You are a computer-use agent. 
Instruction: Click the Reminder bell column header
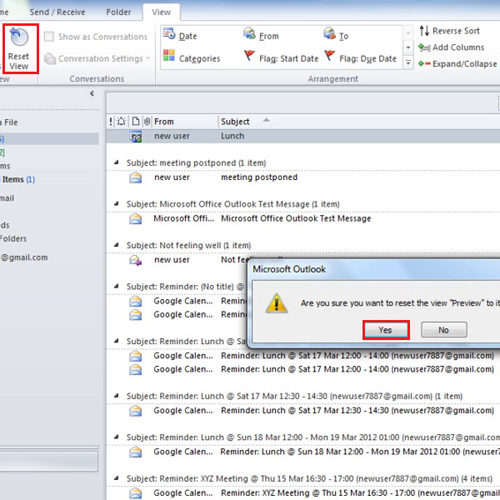121,121
